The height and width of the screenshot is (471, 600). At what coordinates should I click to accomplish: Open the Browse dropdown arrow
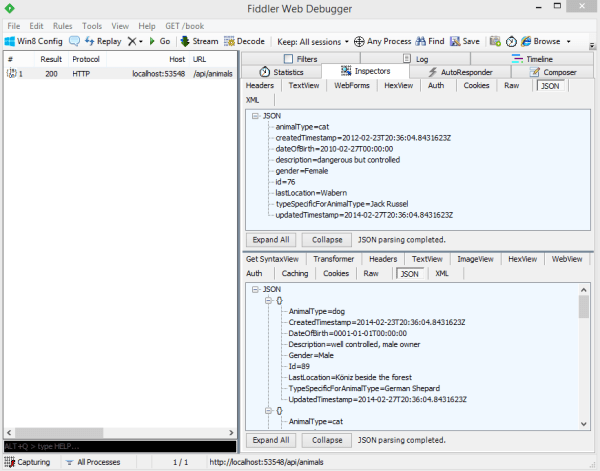tap(569, 41)
